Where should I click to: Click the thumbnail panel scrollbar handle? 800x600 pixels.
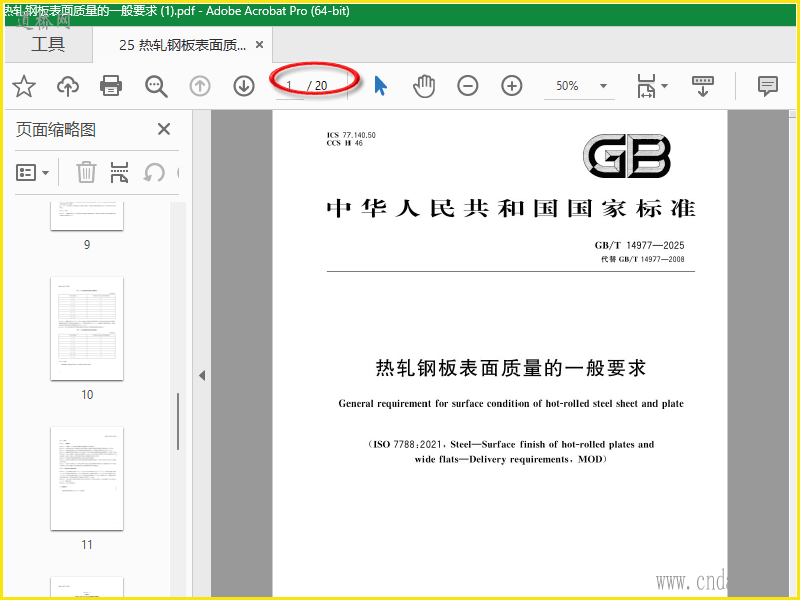click(x=178, y=421)
